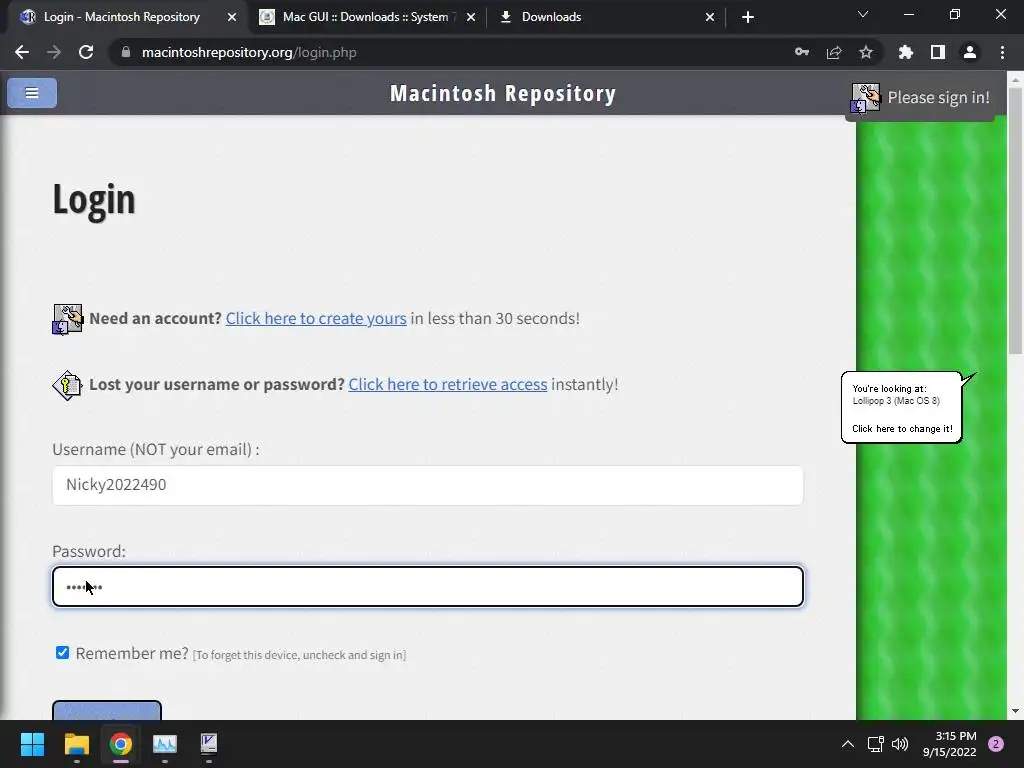Reload the current page
Image resolution: width=1024 pixels, height=768 pixels.
point(86,52)
